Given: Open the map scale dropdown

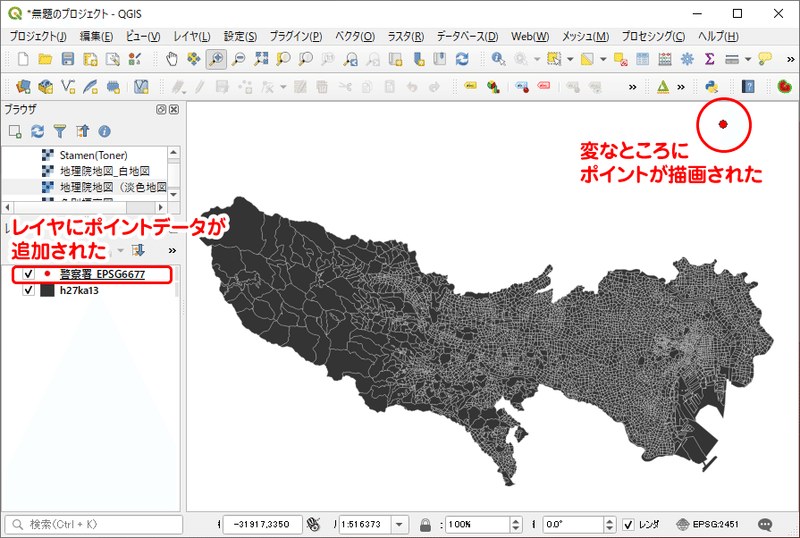Looking at the screenshot, I should (x=399, y=524).
